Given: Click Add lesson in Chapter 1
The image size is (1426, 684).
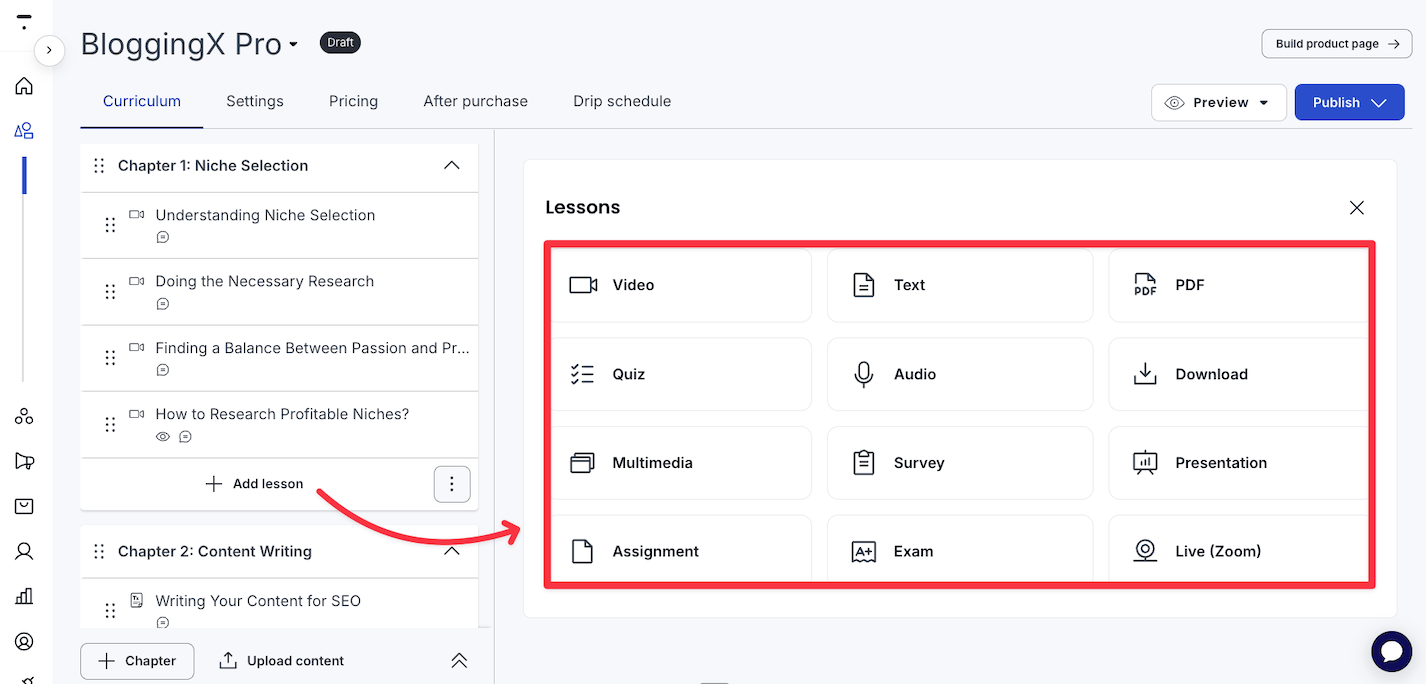Looking at the screenshot, I should tap(254, 484).
